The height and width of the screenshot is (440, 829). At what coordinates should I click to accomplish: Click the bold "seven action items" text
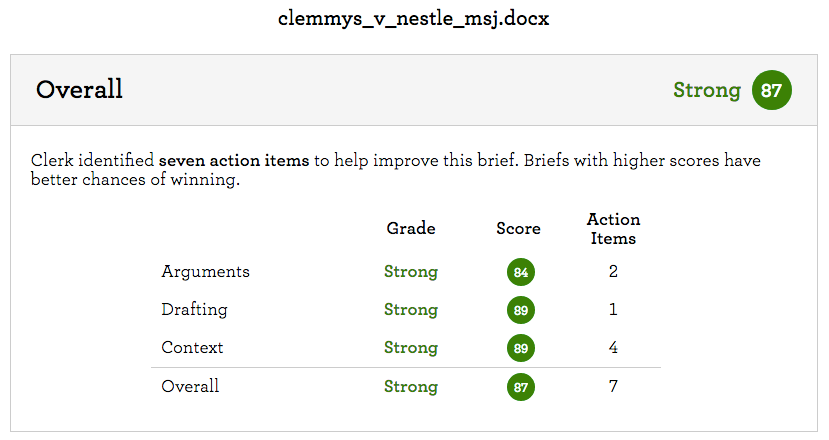pyautogui.click(x=234, y=160)
